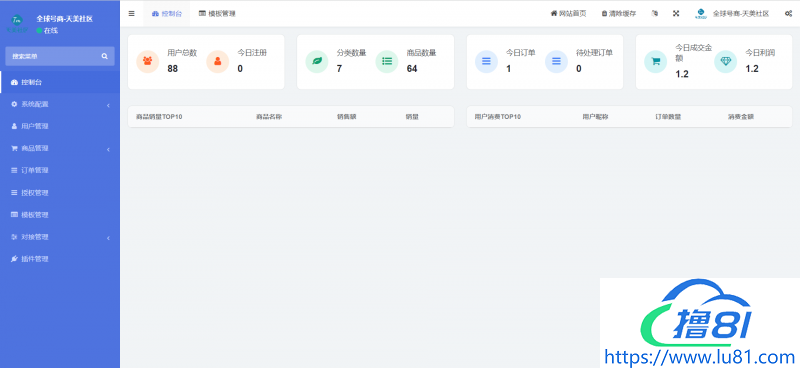Click the cart icon beside 商品管理

(14, 149)
